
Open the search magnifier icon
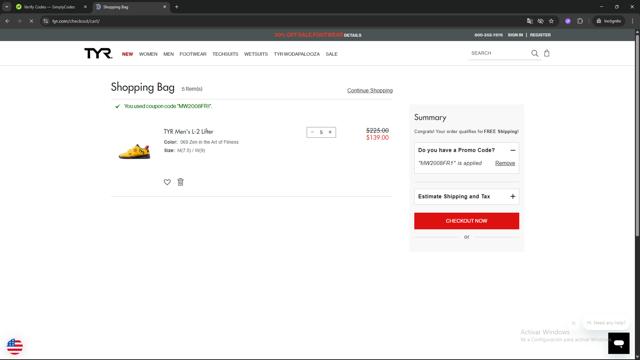point(534,53)
